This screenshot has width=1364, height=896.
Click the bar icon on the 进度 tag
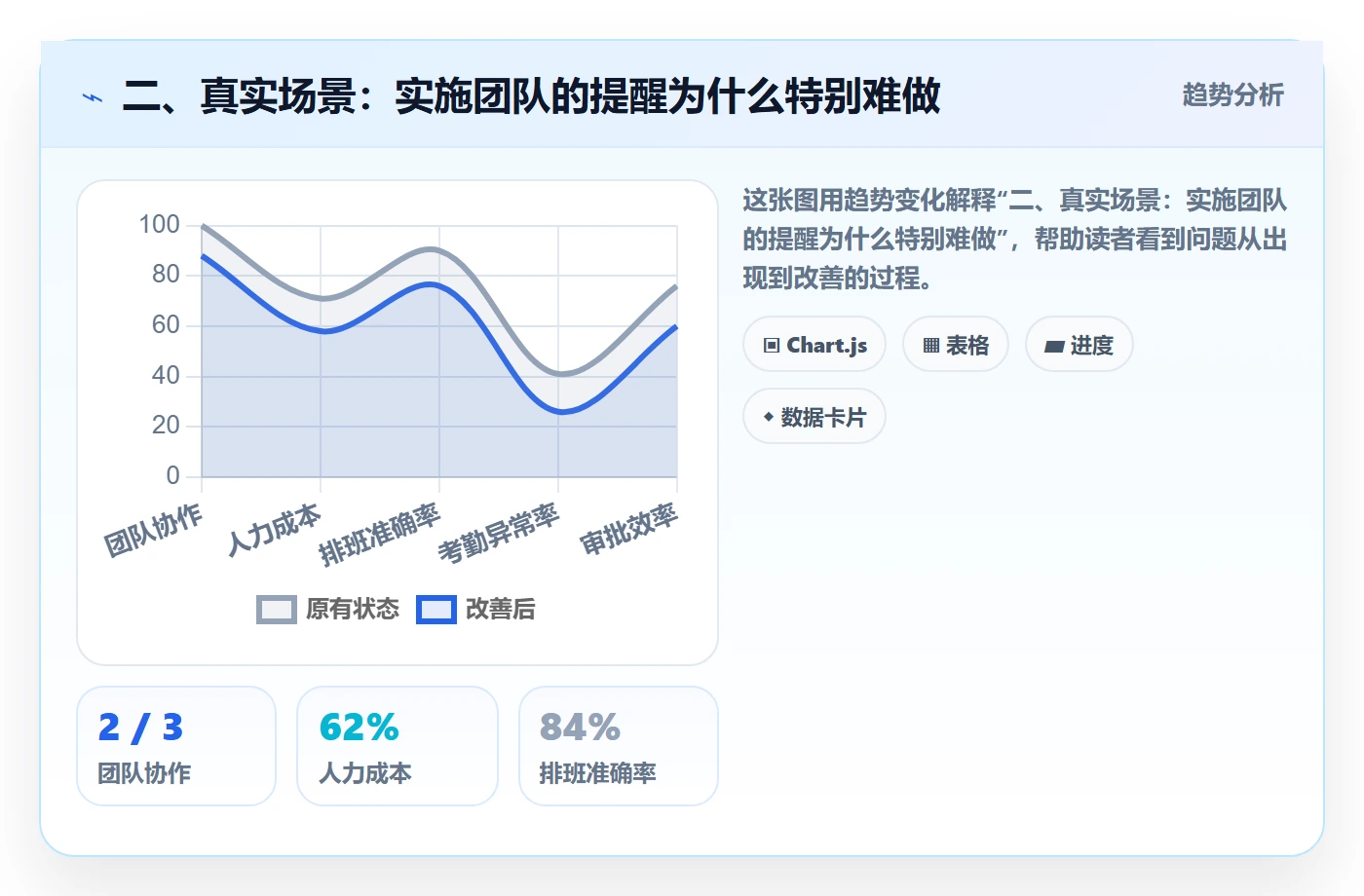pyautogui.click(x=1054, y=346)
